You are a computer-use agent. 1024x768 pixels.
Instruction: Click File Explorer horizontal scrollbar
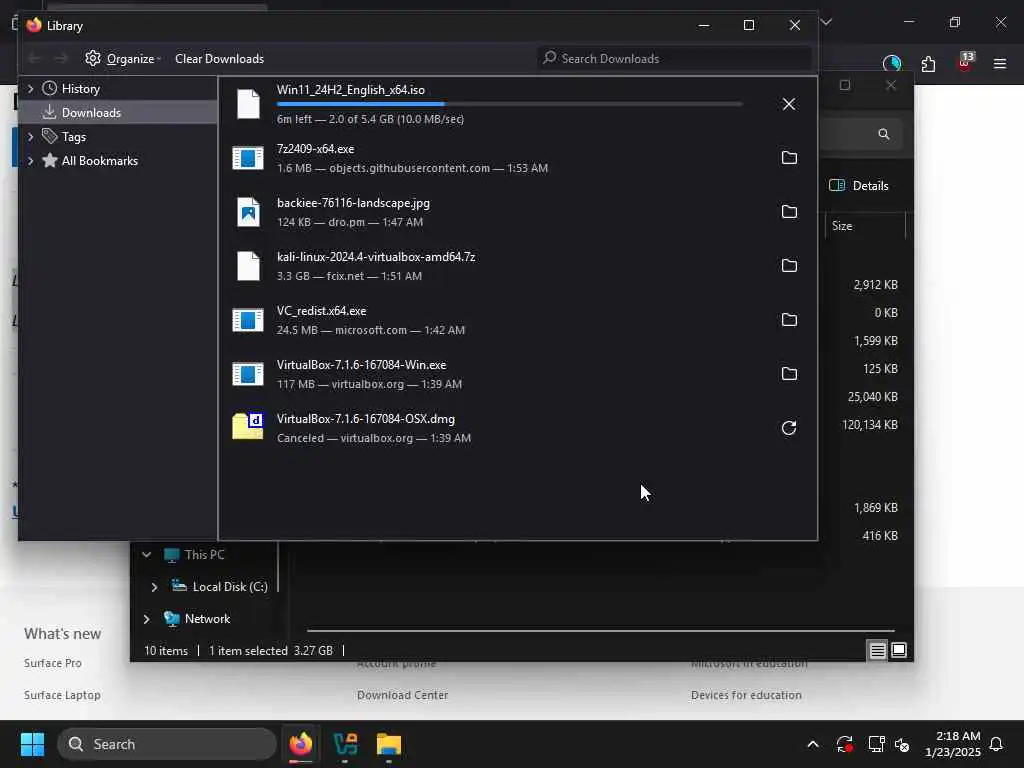click(x=600, y=631)
